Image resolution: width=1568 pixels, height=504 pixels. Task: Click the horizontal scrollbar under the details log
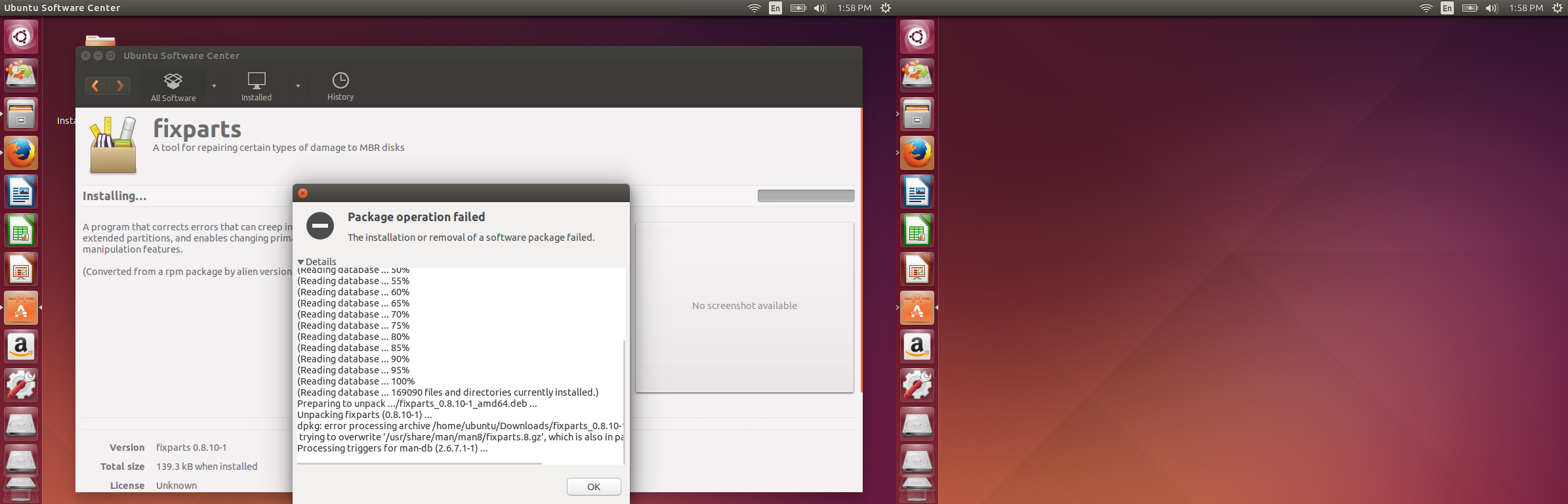click(x=419, y=463)
